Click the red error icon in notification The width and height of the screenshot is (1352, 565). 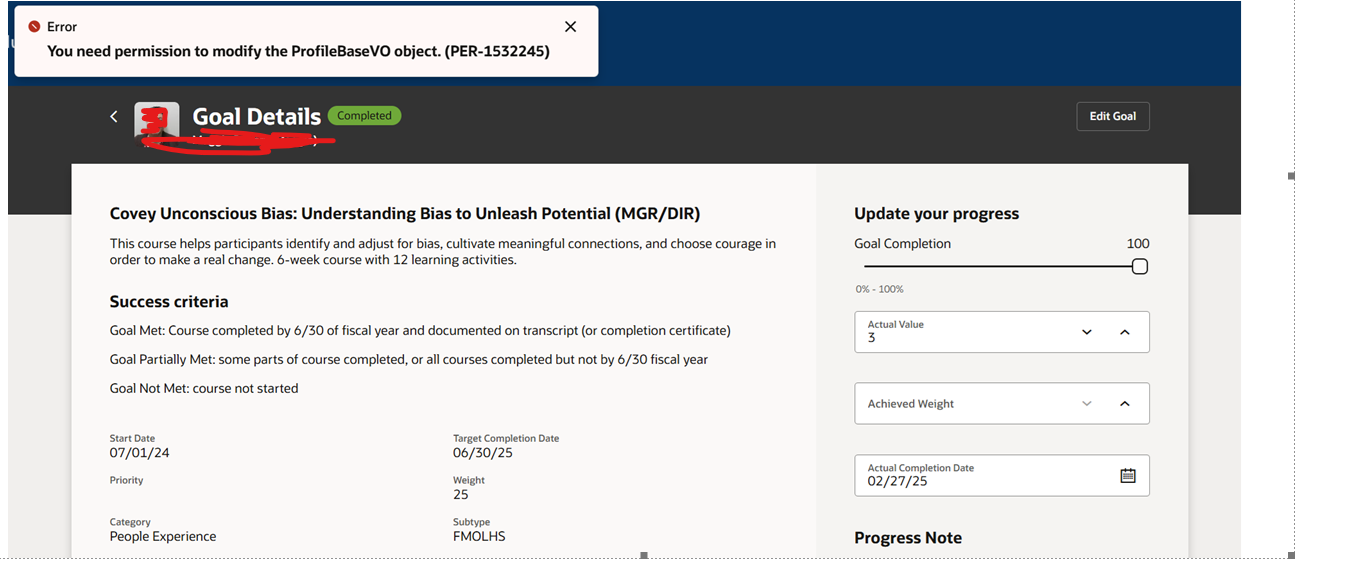(x=34, y=27)
